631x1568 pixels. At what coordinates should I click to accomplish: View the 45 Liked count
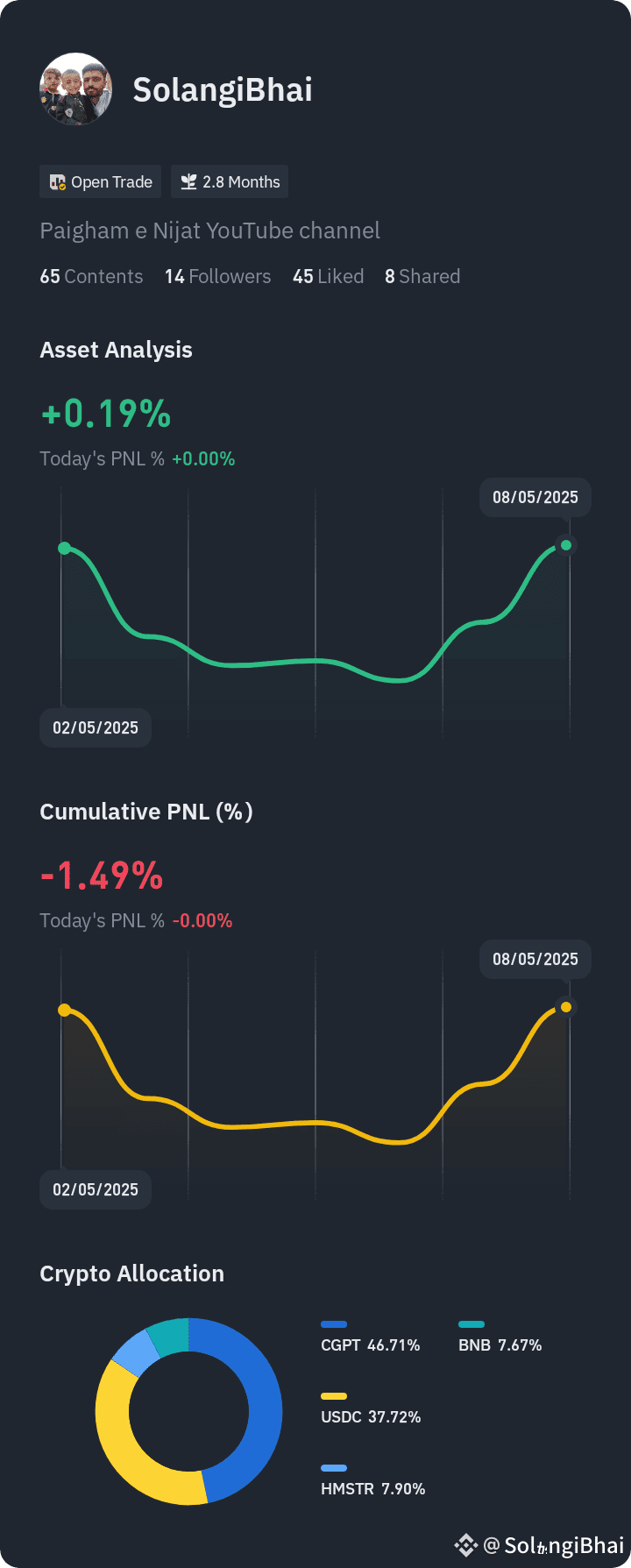click(x=329, y=276)
